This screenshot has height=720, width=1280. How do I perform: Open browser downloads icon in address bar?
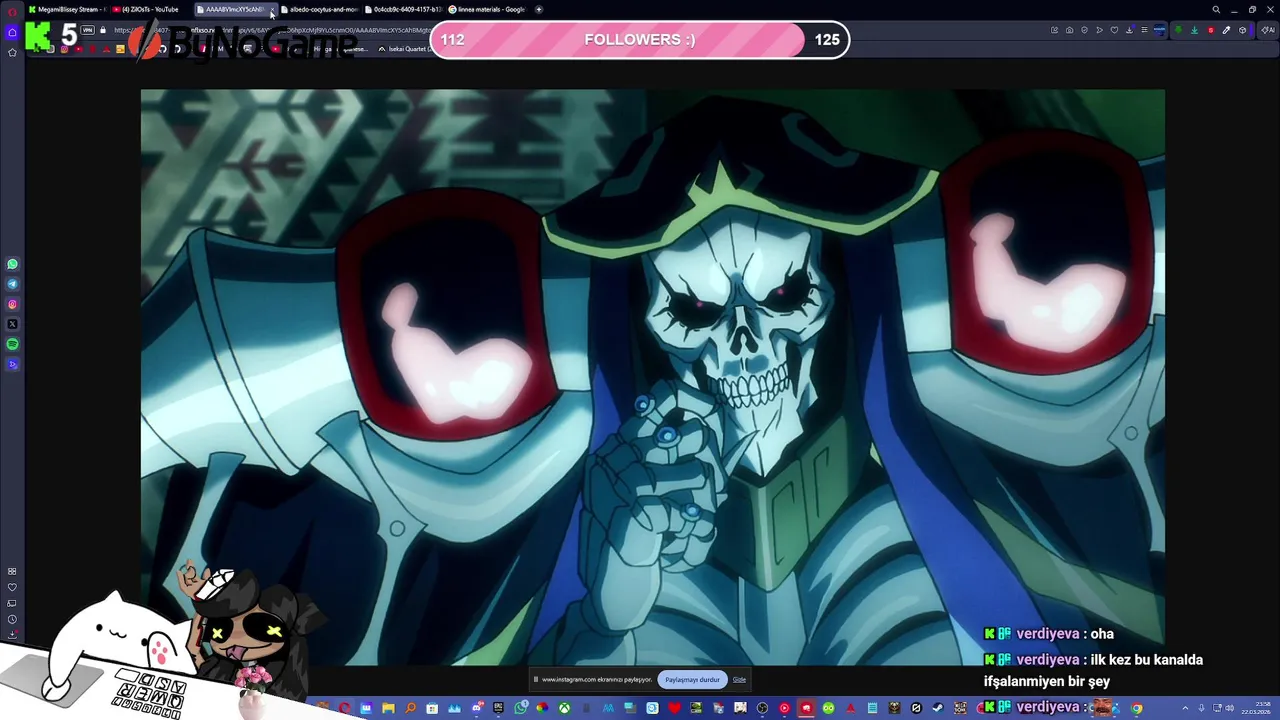1129,30
